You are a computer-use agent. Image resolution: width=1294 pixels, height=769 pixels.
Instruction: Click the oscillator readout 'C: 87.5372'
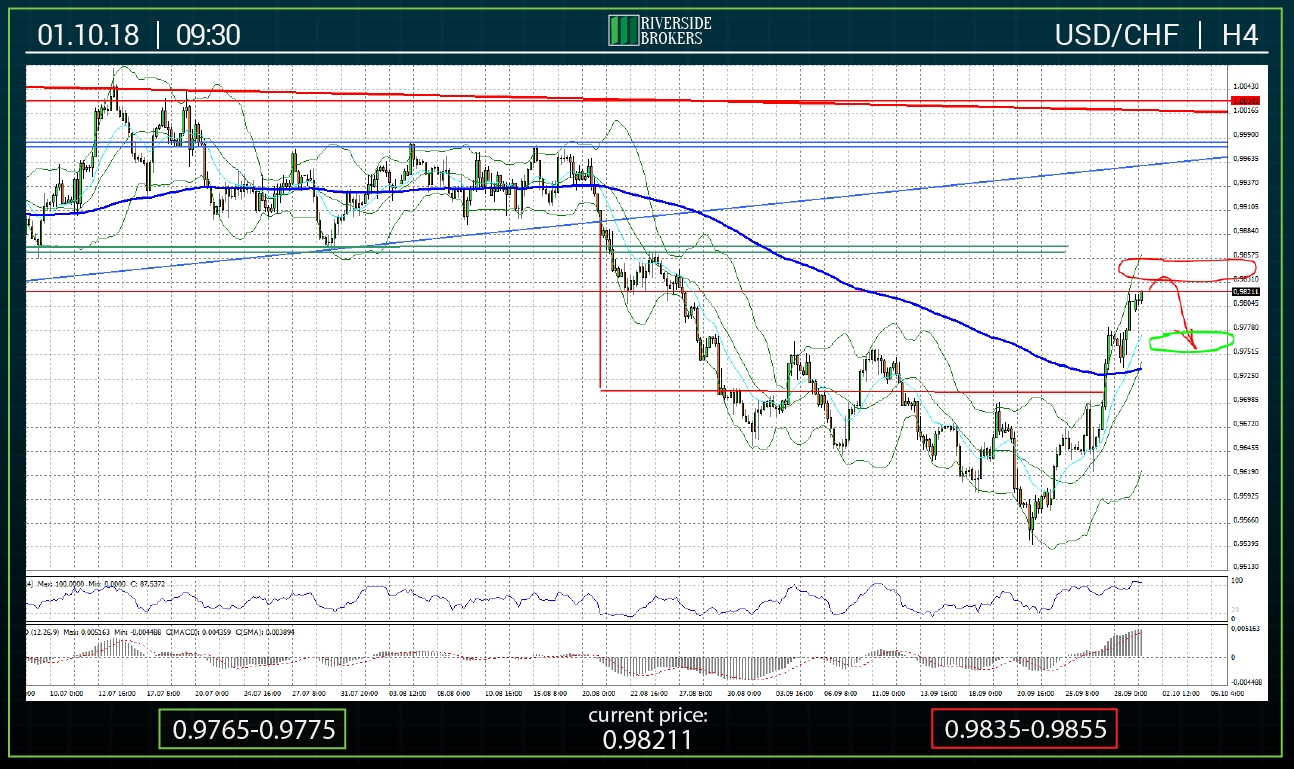coord(147,584)
